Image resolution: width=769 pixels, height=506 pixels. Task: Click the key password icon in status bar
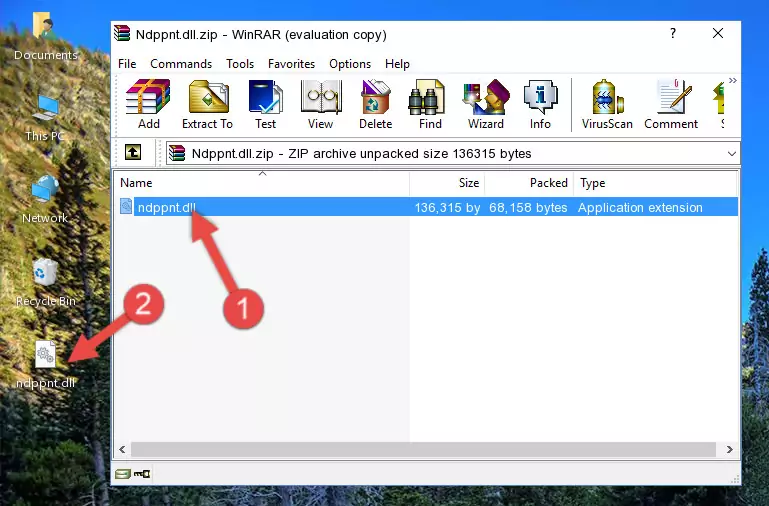pos(142,474)
